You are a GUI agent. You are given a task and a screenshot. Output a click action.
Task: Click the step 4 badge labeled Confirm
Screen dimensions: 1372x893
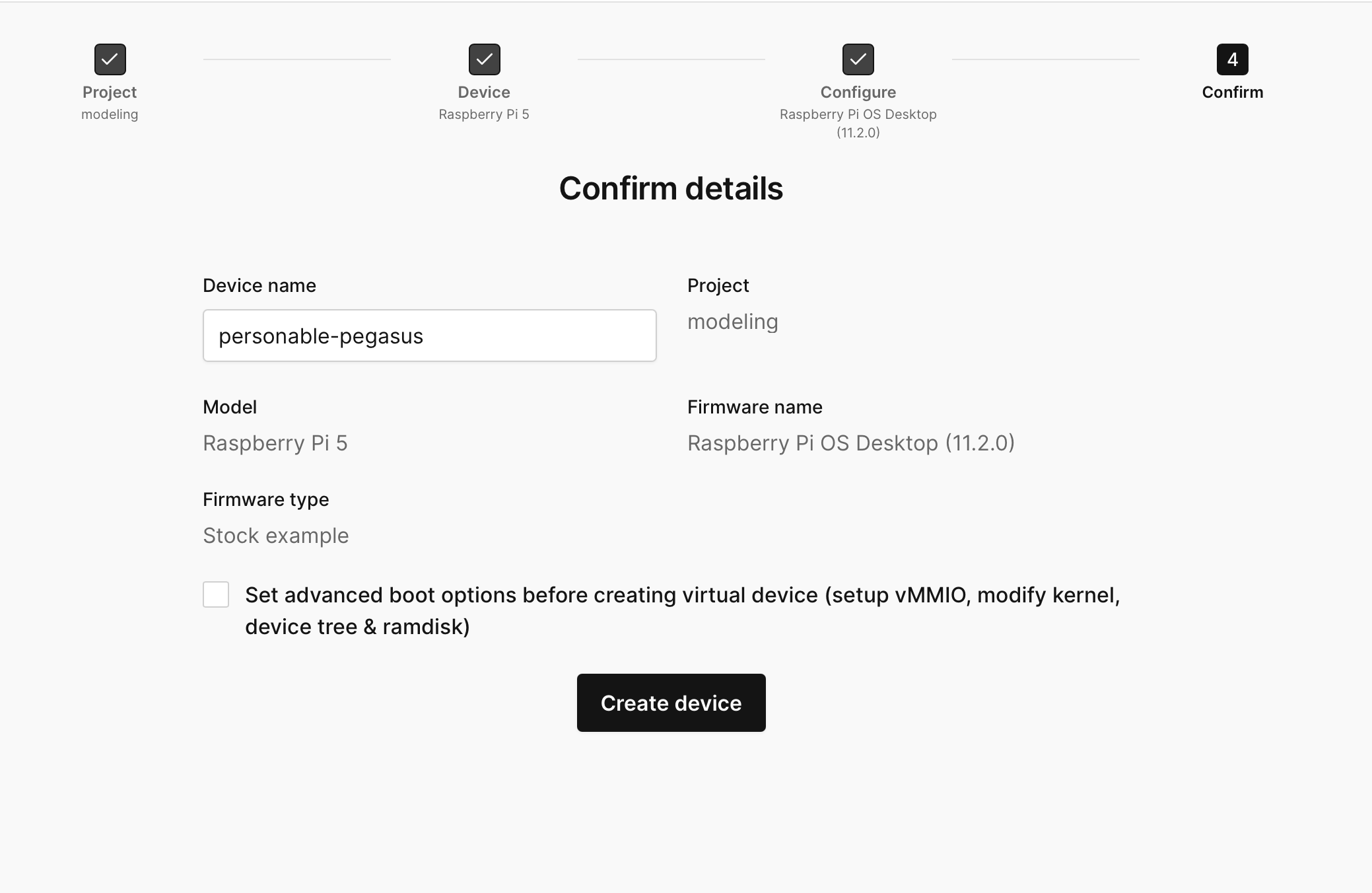(1232, 59)
